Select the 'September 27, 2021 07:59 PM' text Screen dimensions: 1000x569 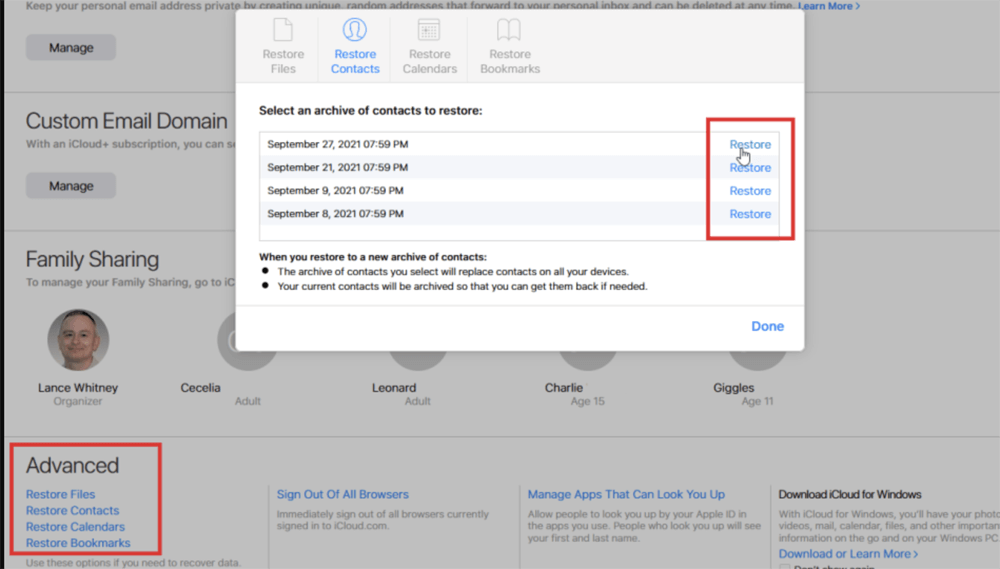coord(337,144)
